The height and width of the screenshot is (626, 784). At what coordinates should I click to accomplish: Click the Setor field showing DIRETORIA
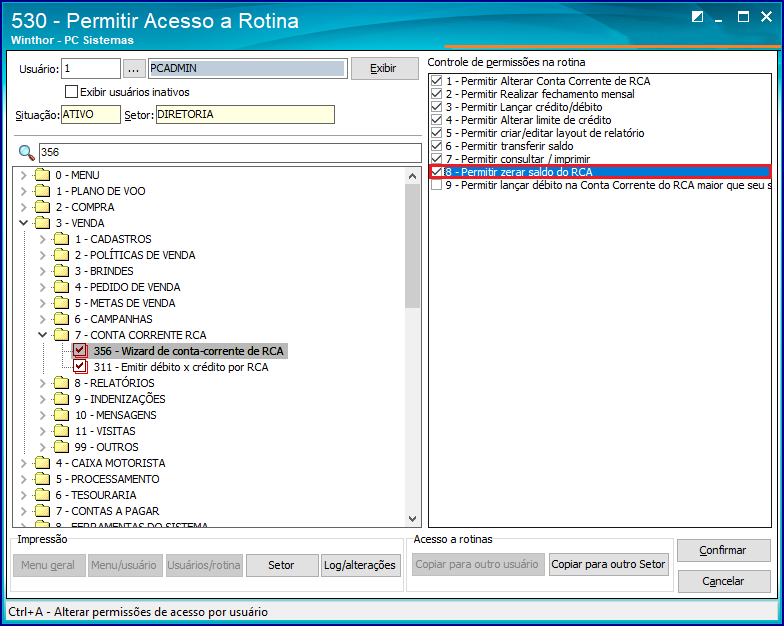[x=245, y=114]
